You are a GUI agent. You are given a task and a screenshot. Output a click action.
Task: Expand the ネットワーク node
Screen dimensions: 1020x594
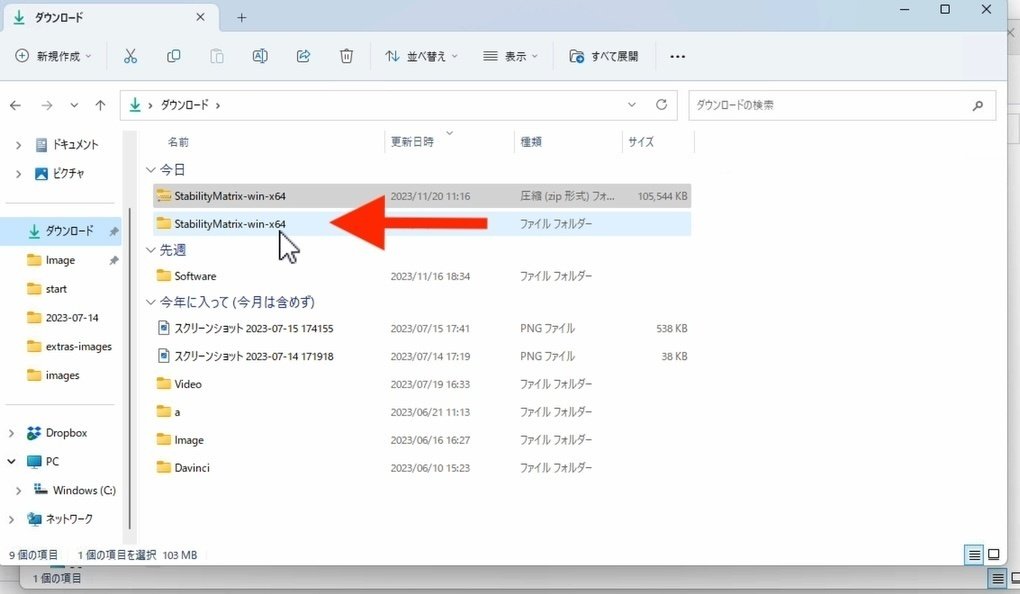[x=11, y=519]
